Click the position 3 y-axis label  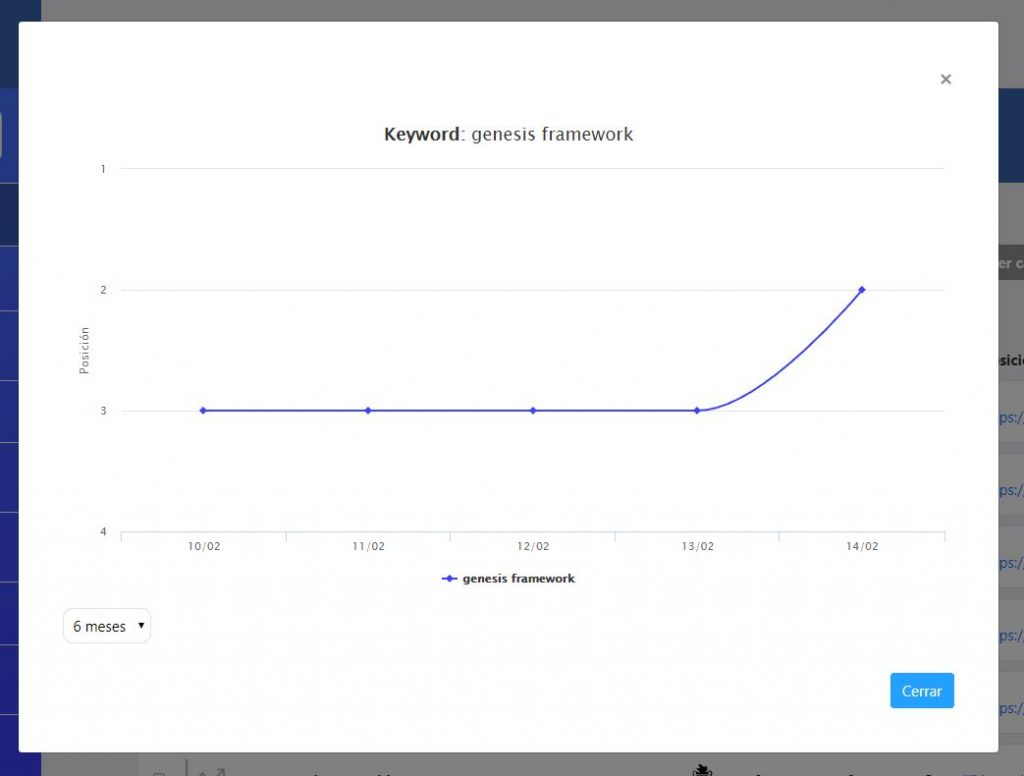tap(103, 410)
